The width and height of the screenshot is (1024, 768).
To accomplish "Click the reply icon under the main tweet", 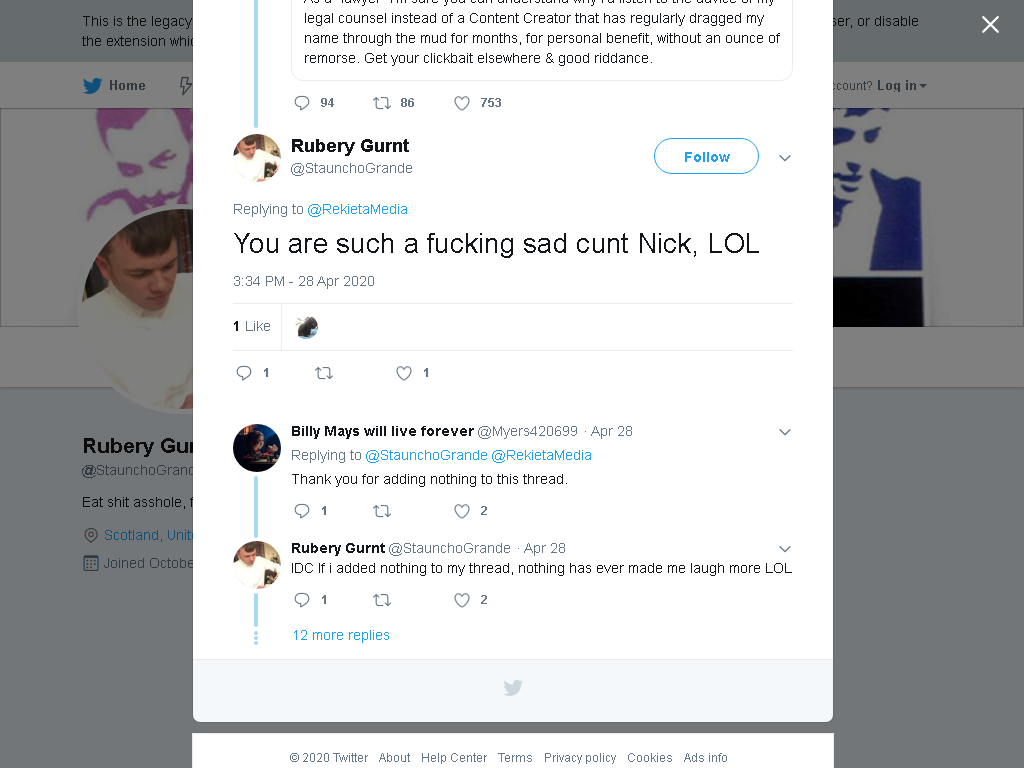I will pos(244,373).
